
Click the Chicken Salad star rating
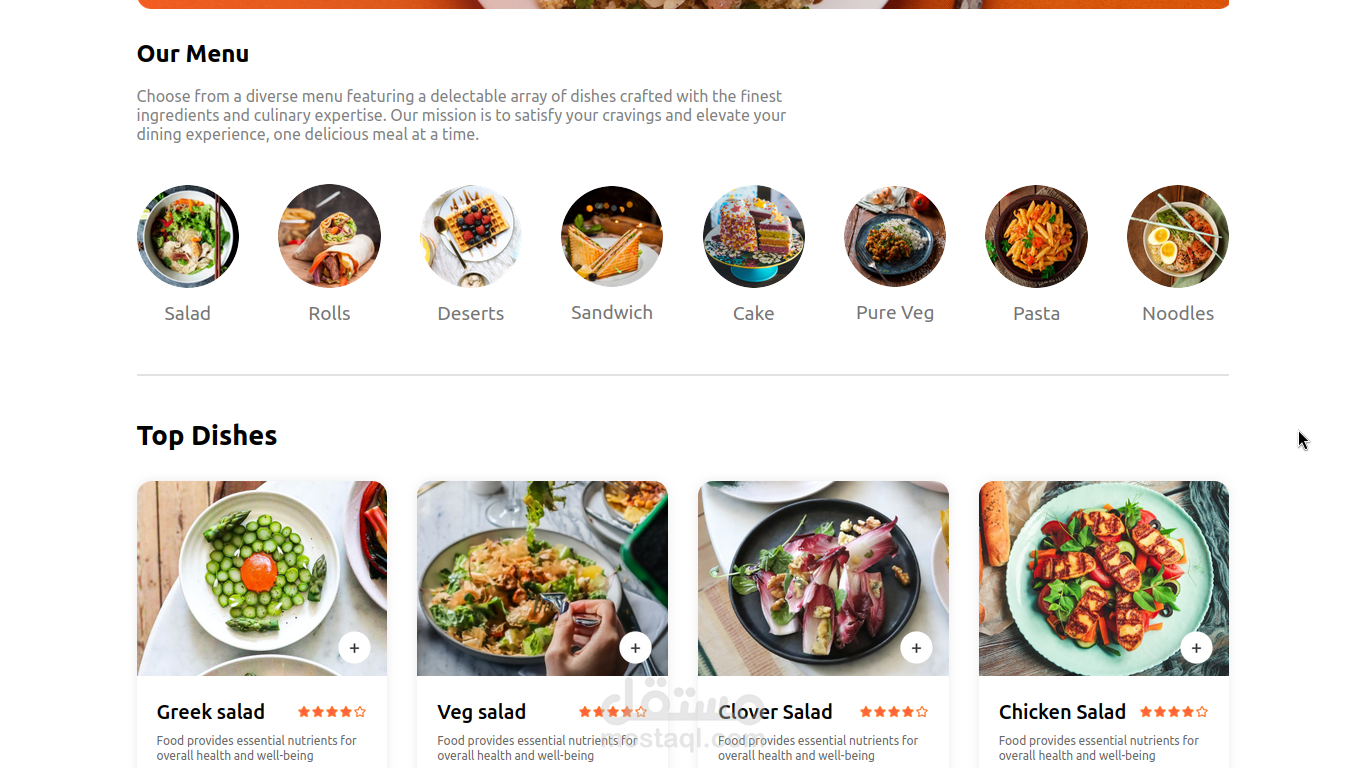click(x=1174, y=712)
